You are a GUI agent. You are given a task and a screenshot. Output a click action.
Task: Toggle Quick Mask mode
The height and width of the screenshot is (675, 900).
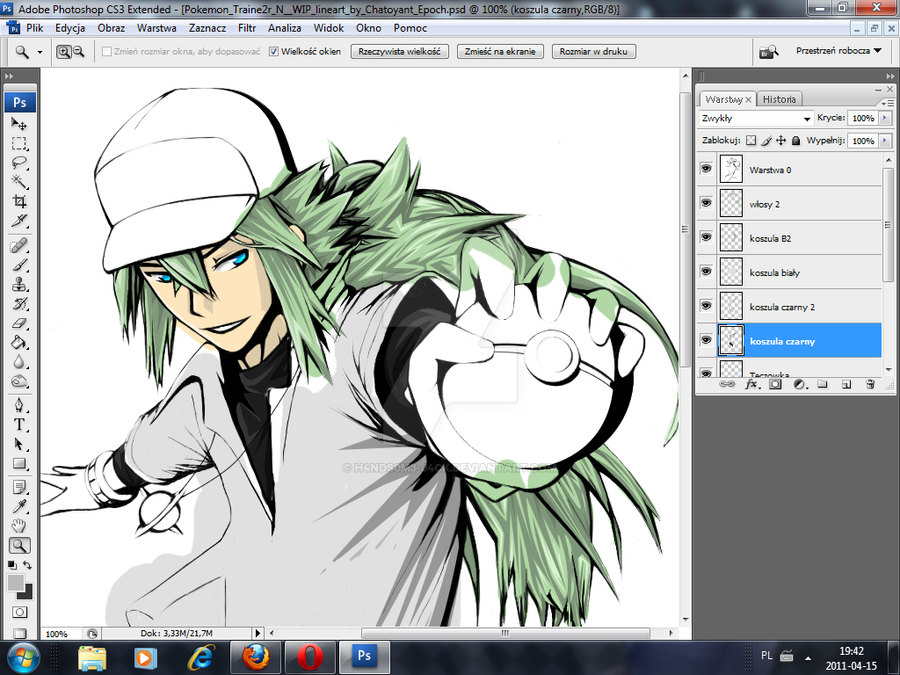[x=19, y=612]
